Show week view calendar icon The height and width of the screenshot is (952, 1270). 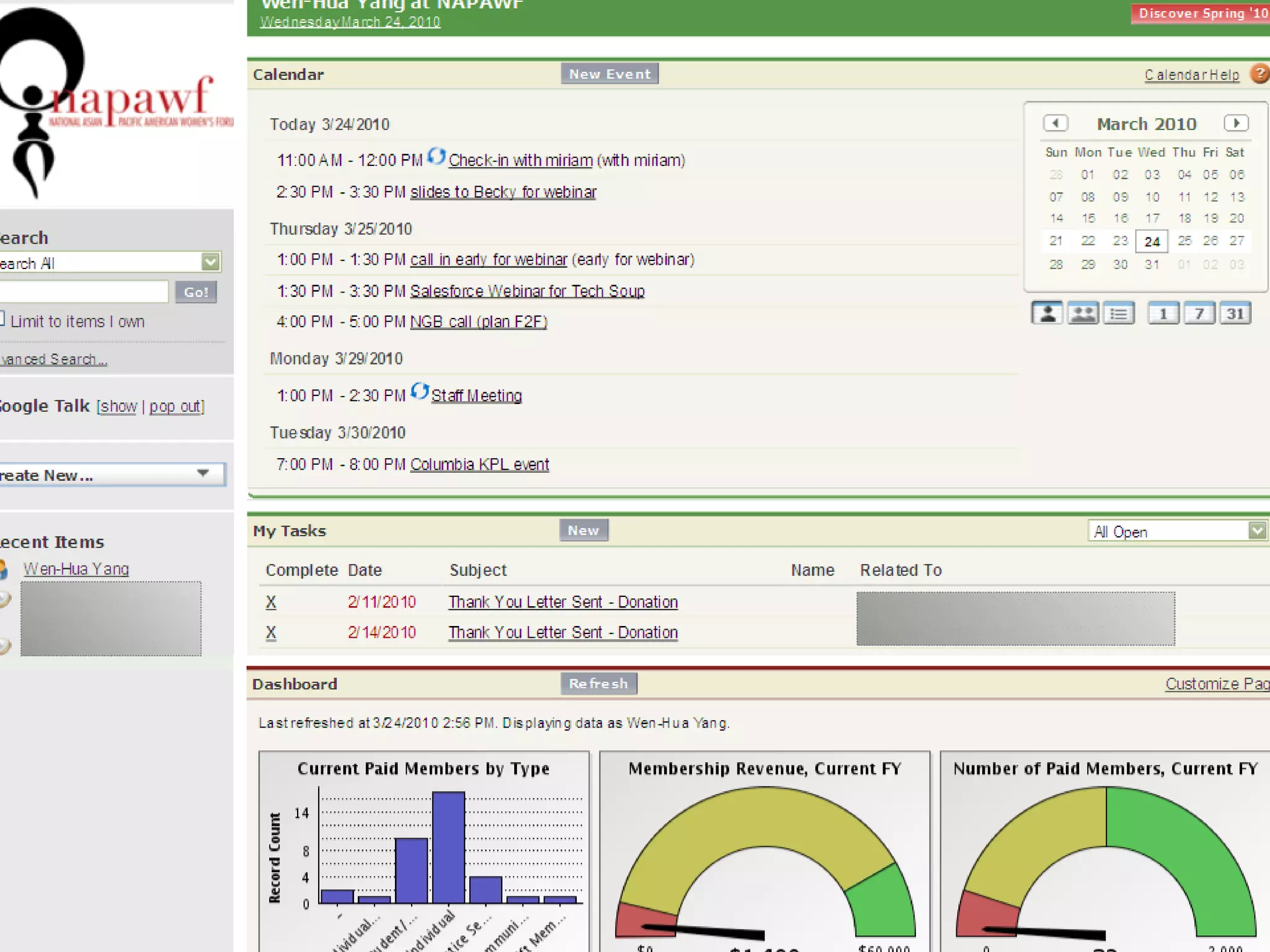point(1199,314)
